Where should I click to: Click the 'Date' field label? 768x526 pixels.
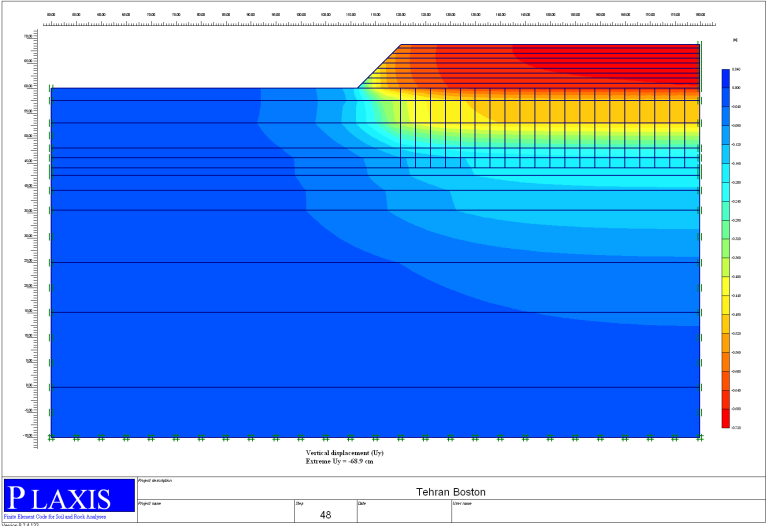click(x=362, y=503)
